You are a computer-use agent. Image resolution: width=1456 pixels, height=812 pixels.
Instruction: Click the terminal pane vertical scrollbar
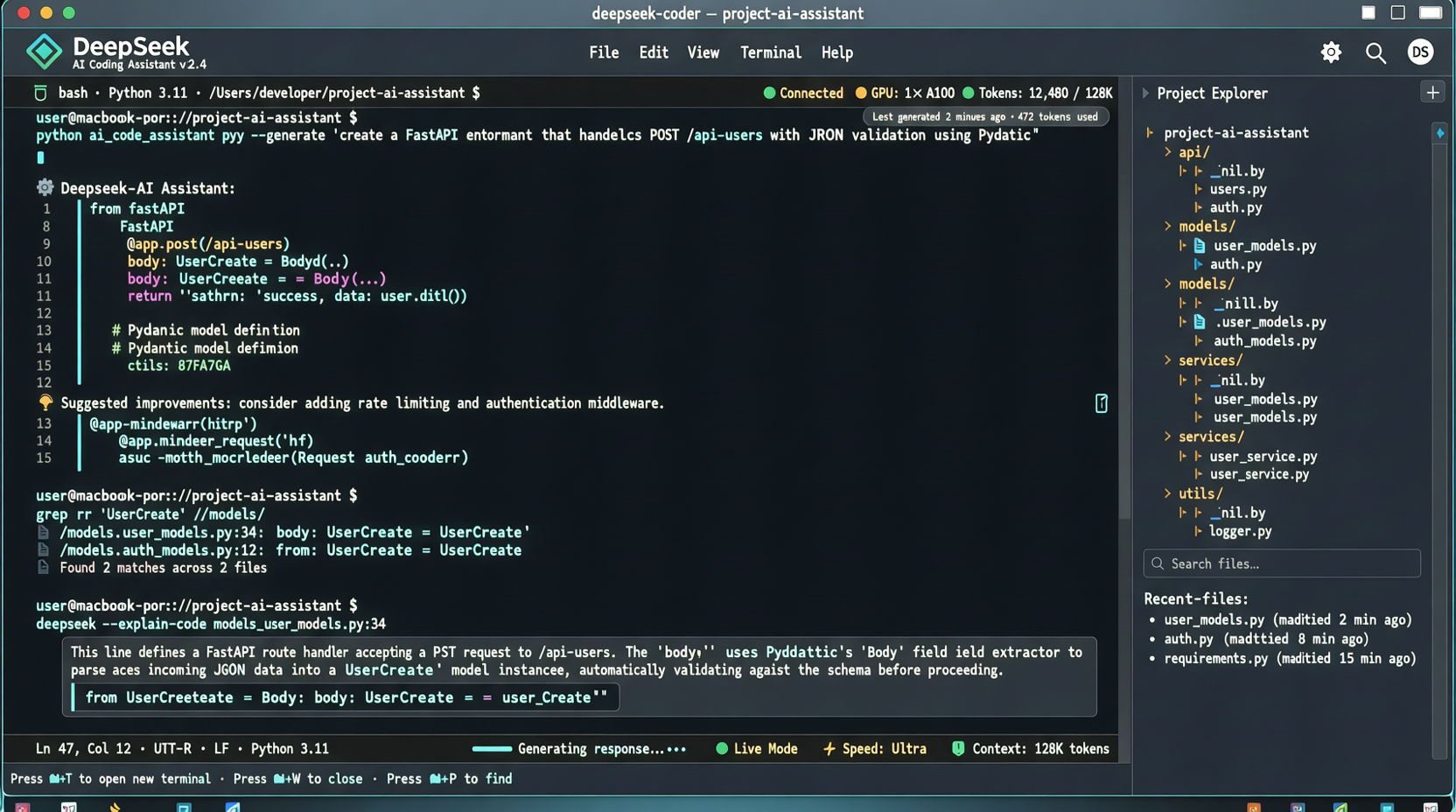[1125, 315]
